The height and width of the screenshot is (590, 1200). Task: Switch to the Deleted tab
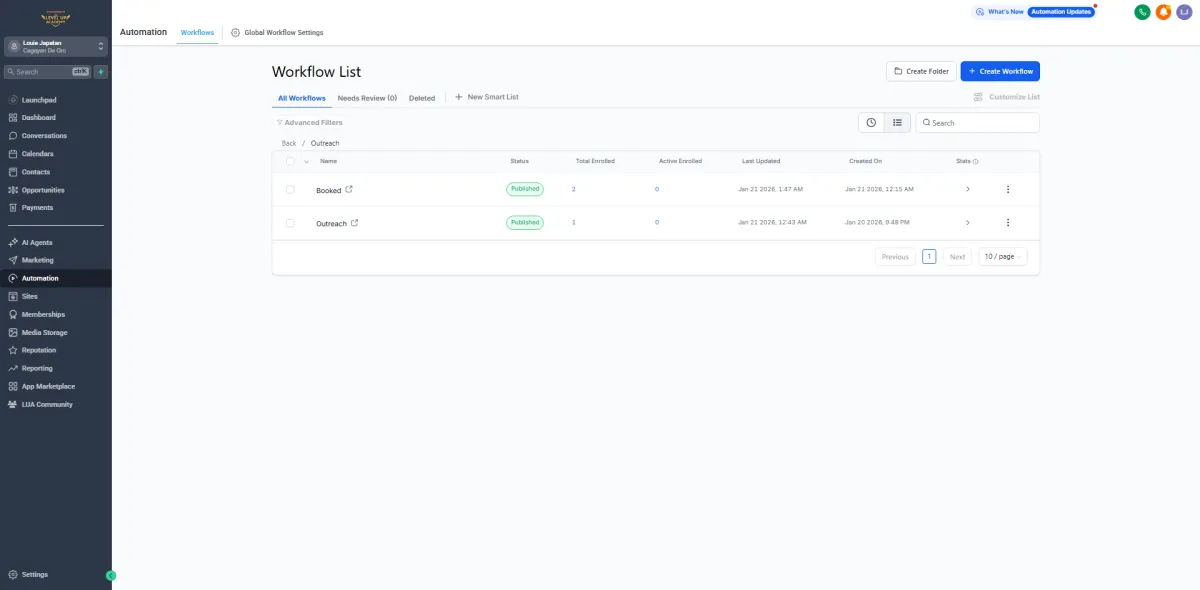click(x=422, y=98)
